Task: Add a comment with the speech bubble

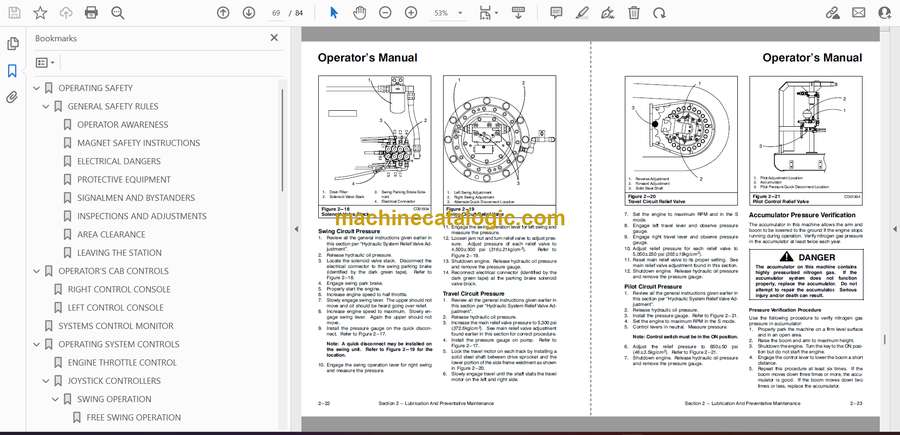Action: point(556,13)
